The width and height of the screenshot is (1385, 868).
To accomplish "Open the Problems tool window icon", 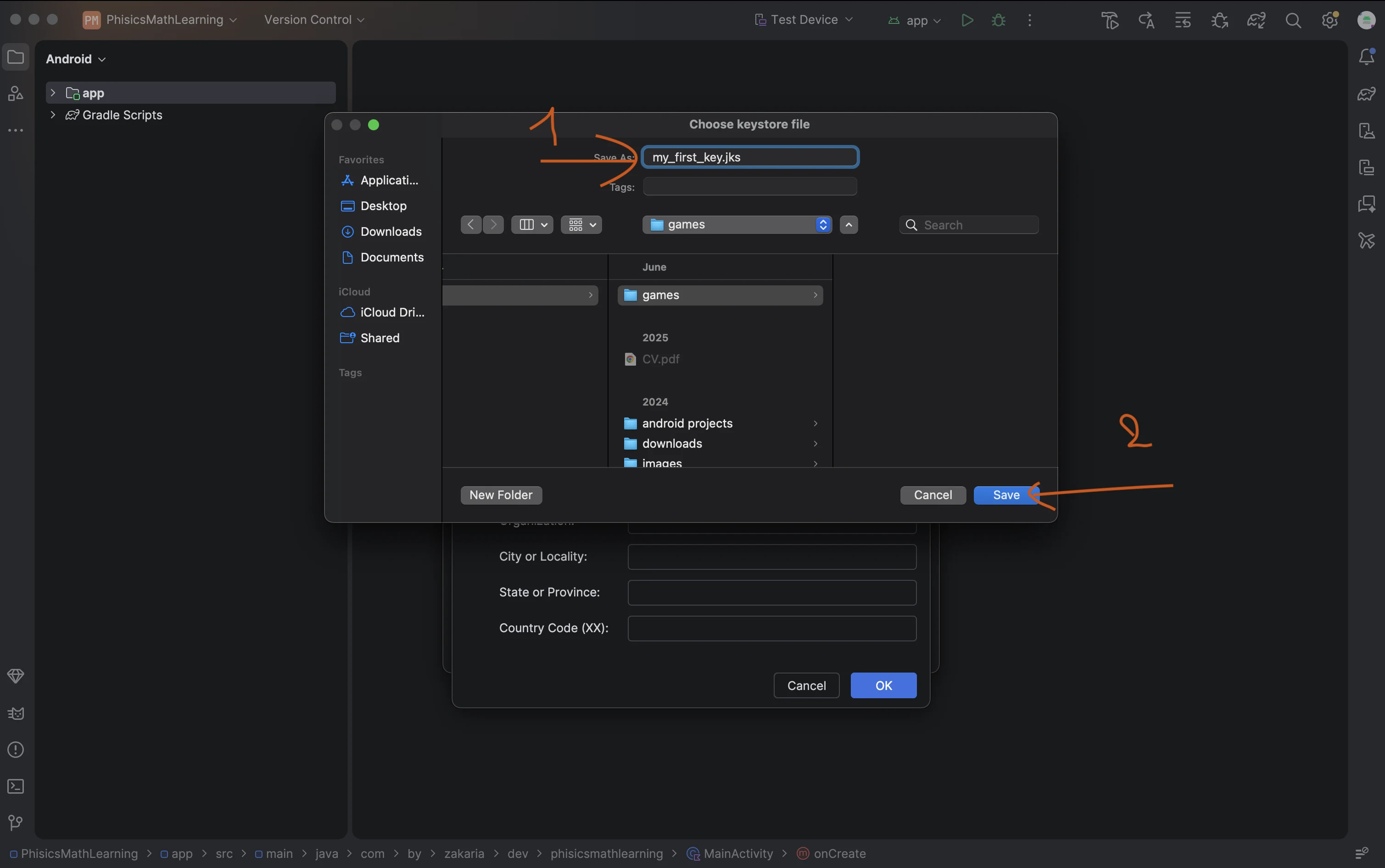I will tap(16, 749).
